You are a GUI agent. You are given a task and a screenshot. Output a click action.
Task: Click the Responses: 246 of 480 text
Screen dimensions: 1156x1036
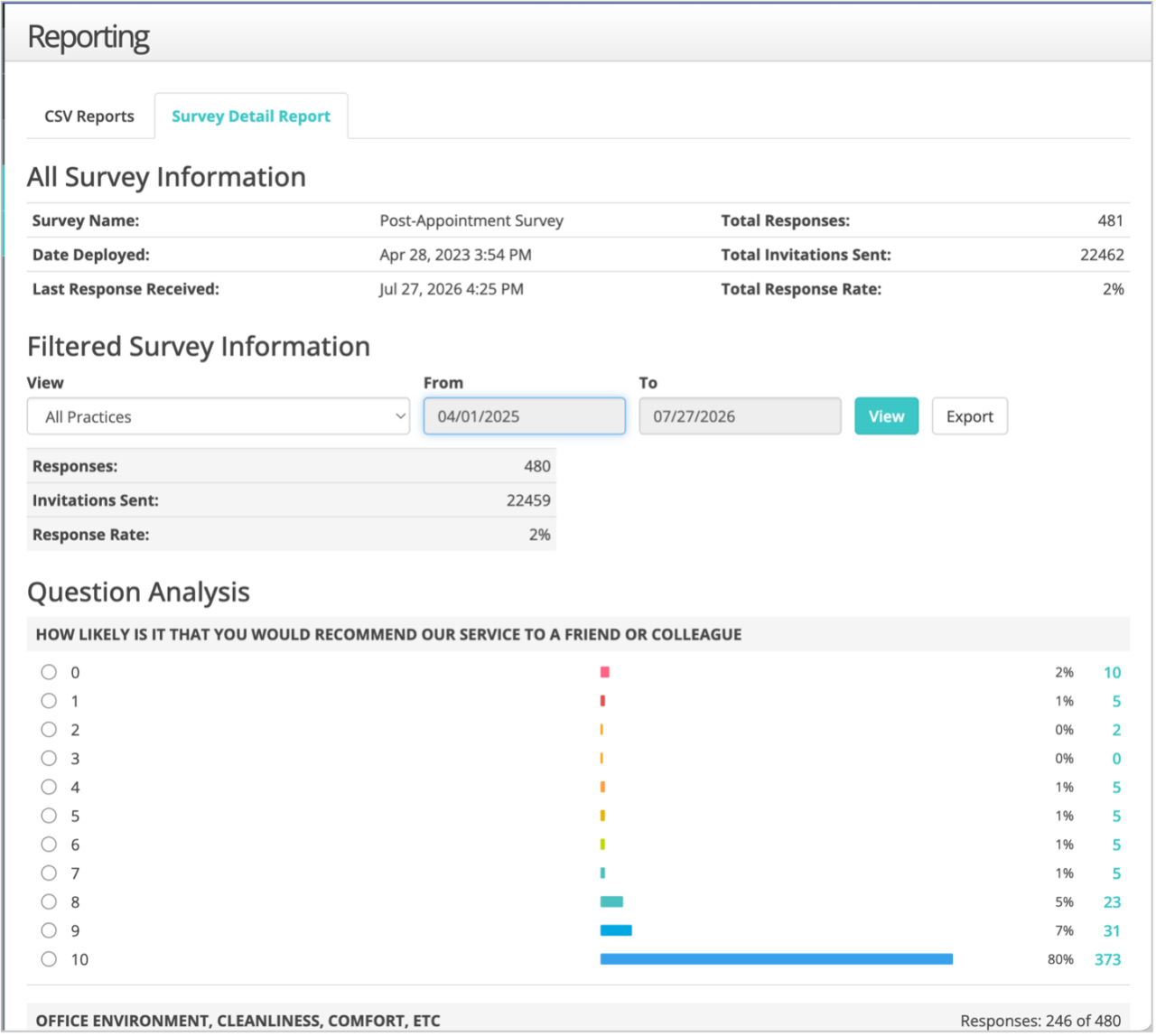point(1040,1021)
